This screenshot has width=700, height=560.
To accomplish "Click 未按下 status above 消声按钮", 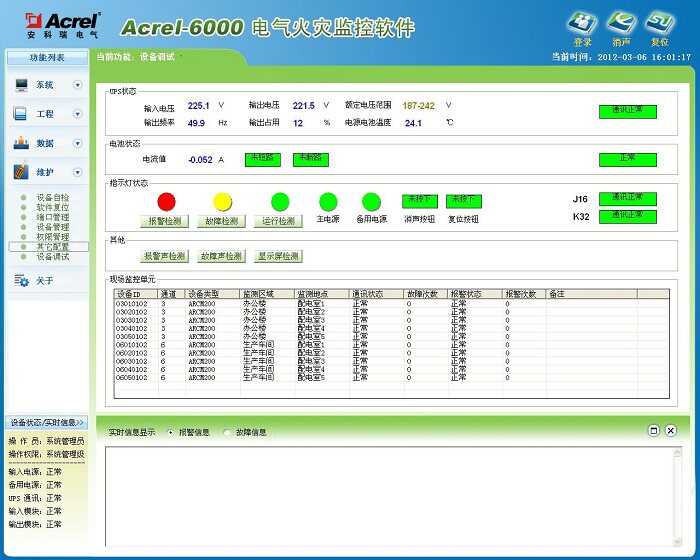I will (x=420, y=201).
